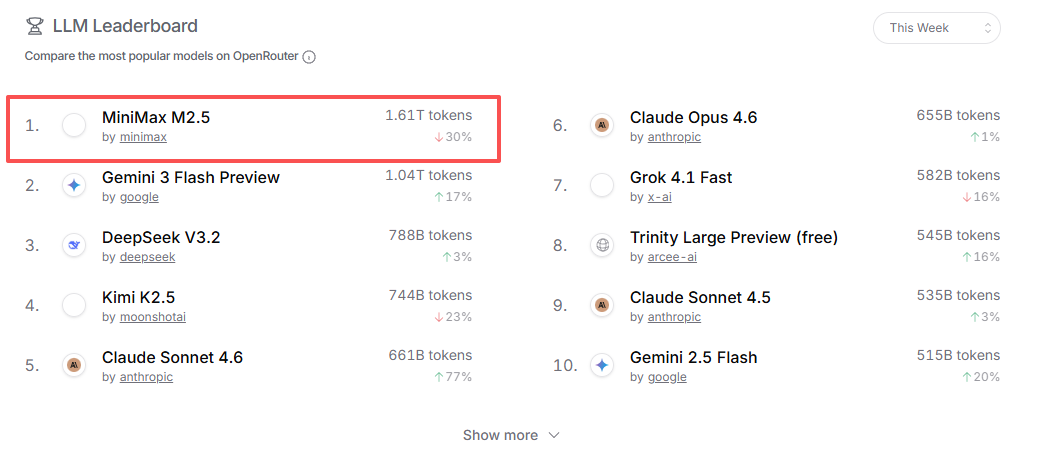
Task: Click the Claude Sonnet 4.6 Anthropic logo
Action: 74,365
